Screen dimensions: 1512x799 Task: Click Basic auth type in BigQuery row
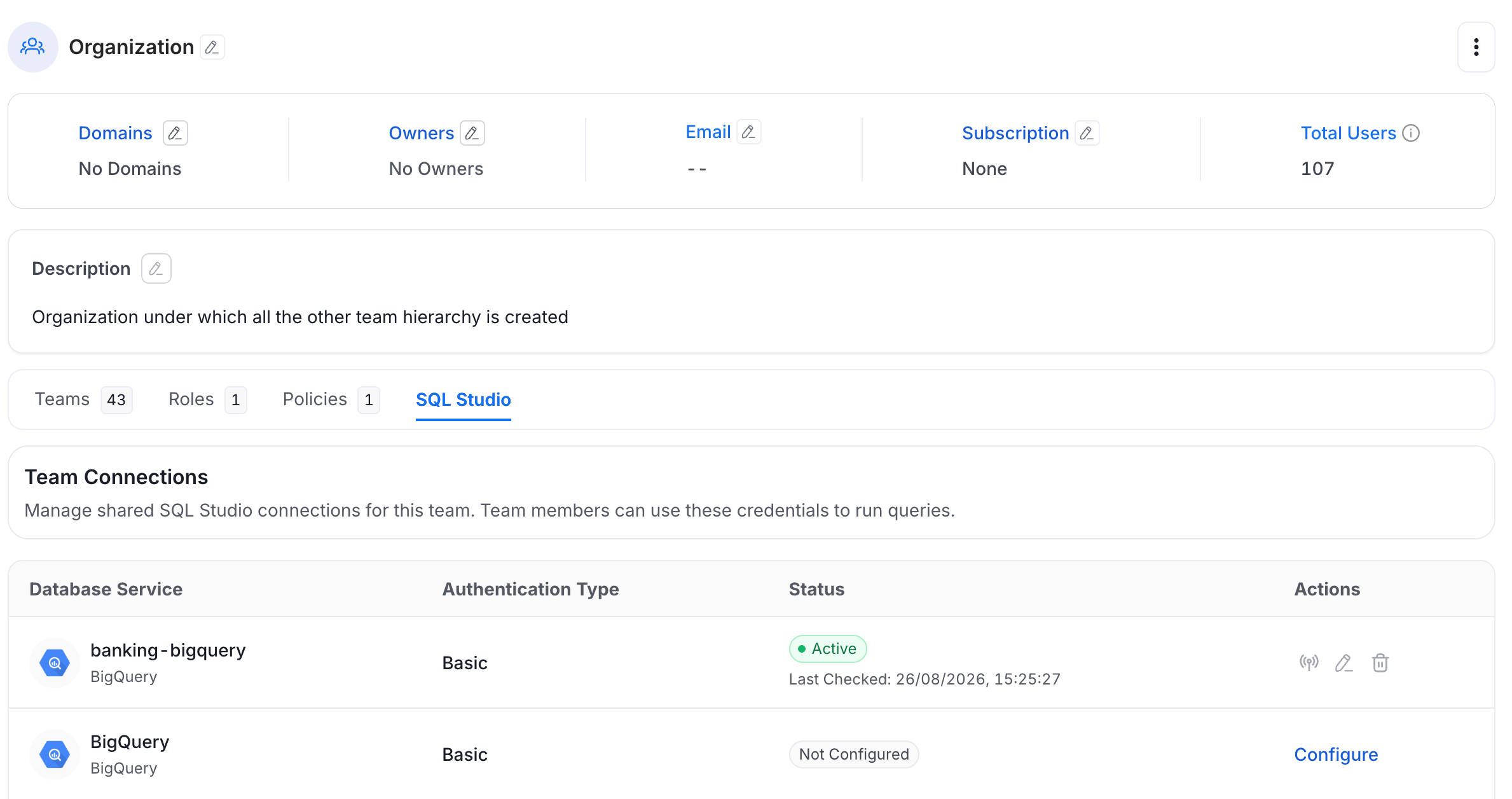tap(465, 754)
